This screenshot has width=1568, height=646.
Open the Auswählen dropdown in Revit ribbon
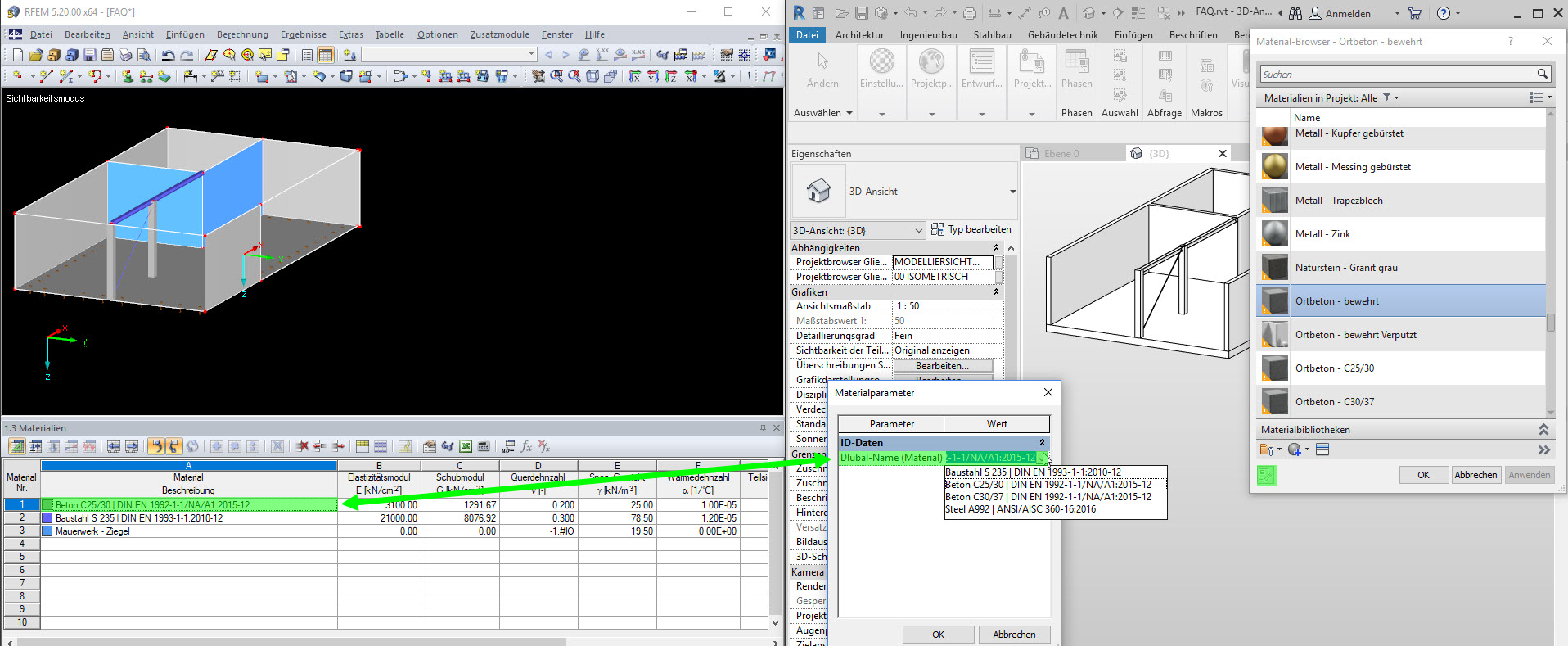click(822, 113)
